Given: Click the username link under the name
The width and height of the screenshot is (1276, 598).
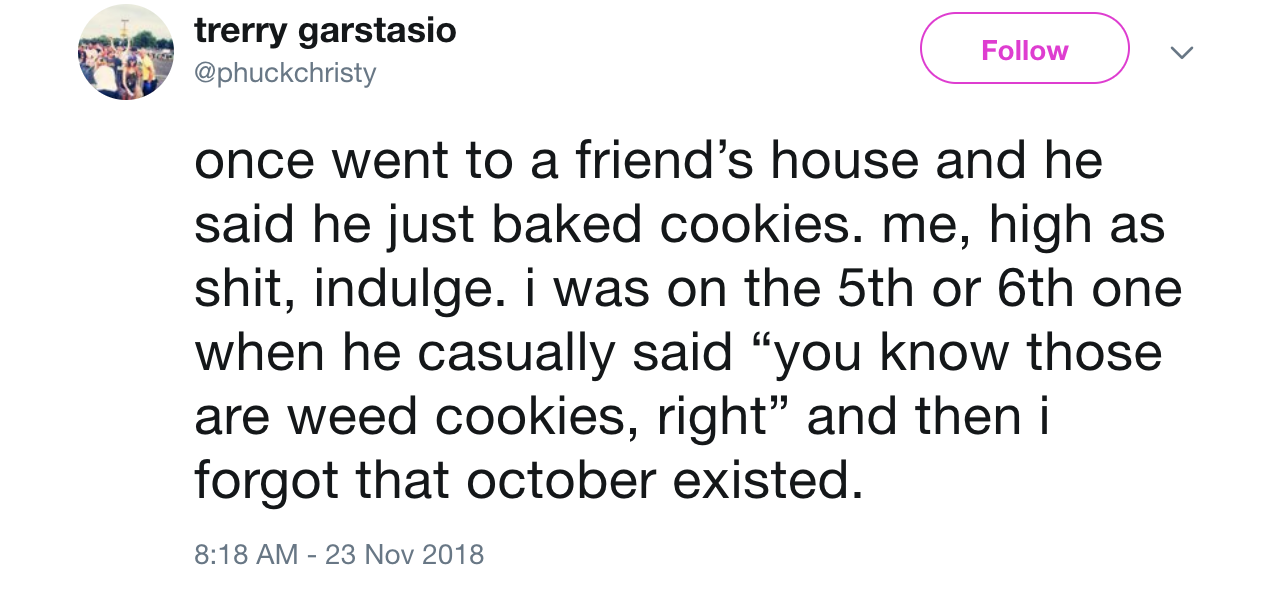Looking at the screenshot, I should tap(287, 72).
